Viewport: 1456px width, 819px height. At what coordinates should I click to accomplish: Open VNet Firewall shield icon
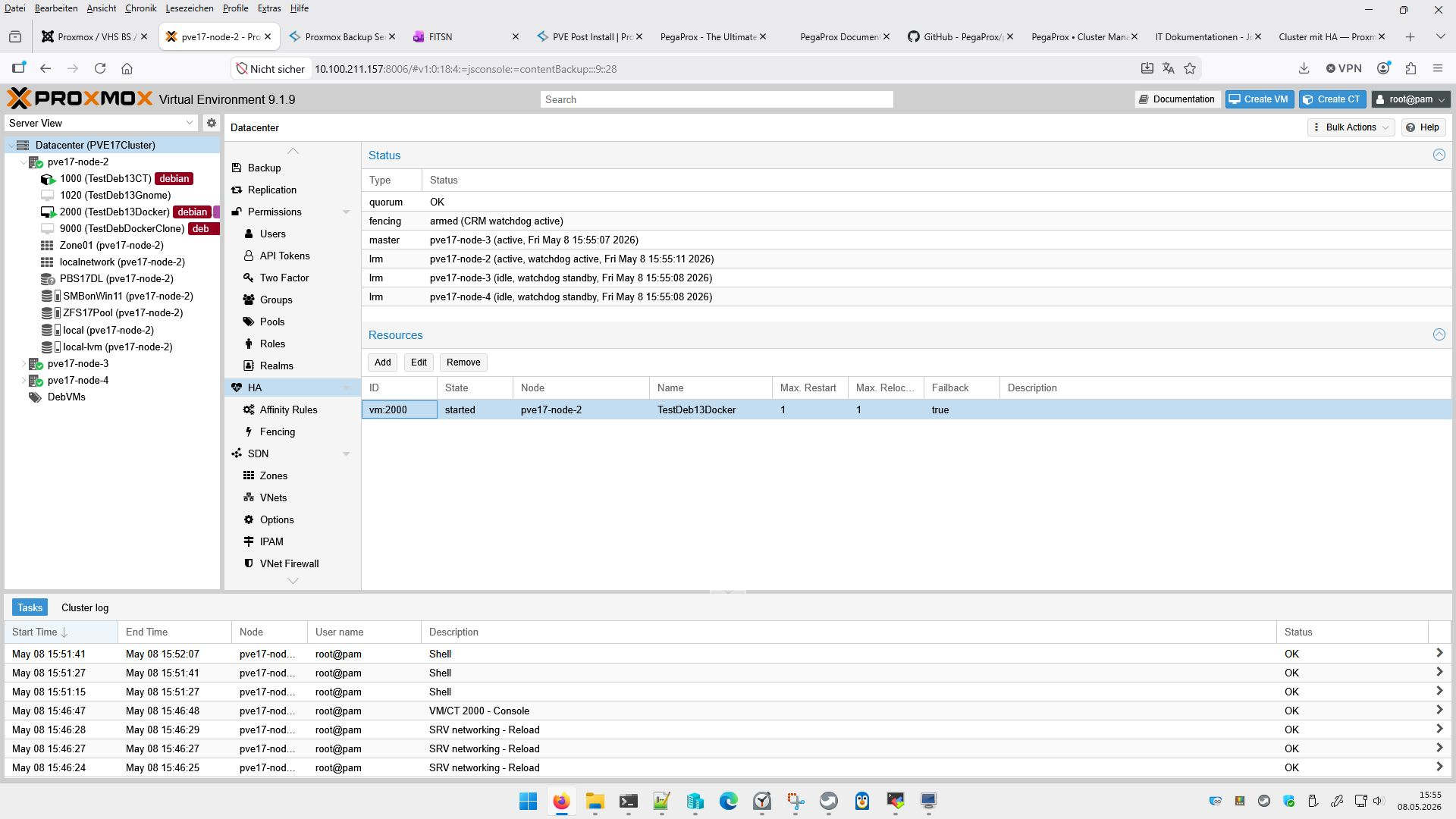click(x=249, y=563)
